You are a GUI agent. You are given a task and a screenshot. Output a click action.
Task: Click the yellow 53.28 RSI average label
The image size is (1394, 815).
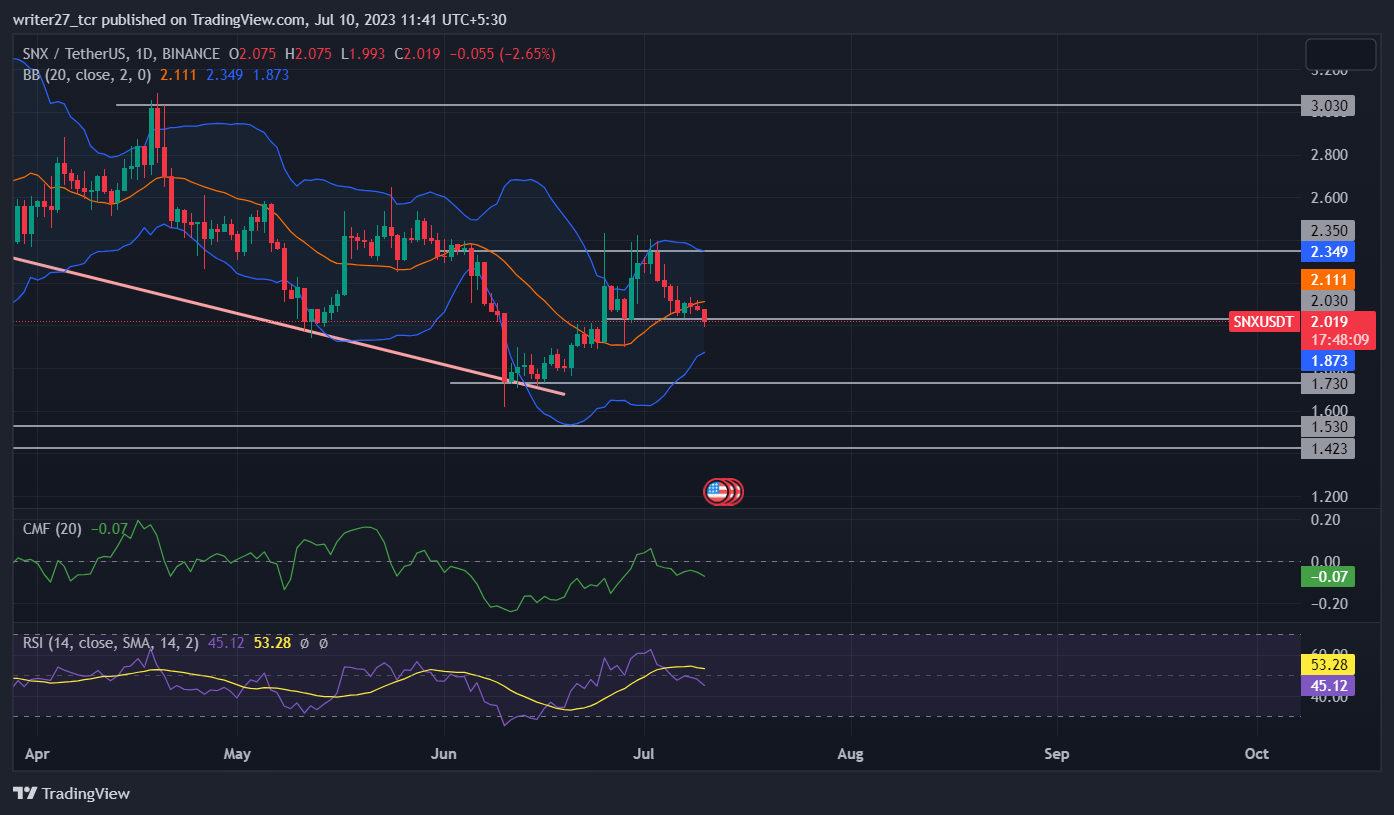[1328, 664]
